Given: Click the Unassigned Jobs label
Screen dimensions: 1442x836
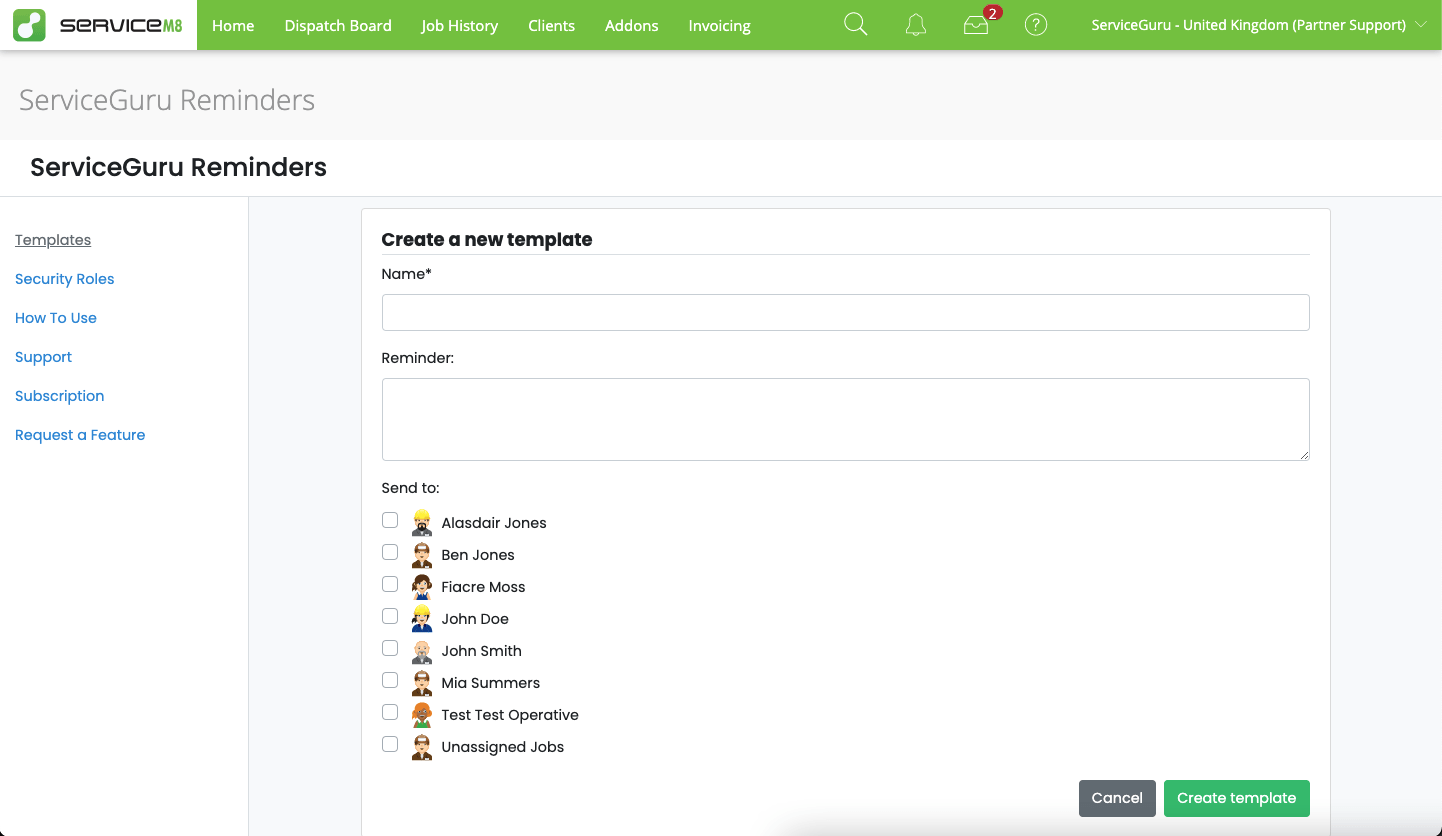Looking at the screenshot, I should pyautogui.click(x=503, y=747).
